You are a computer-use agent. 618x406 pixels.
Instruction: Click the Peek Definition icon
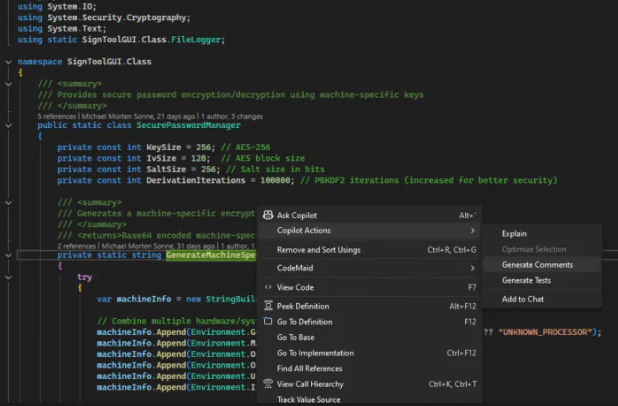[x=267, y=306]
